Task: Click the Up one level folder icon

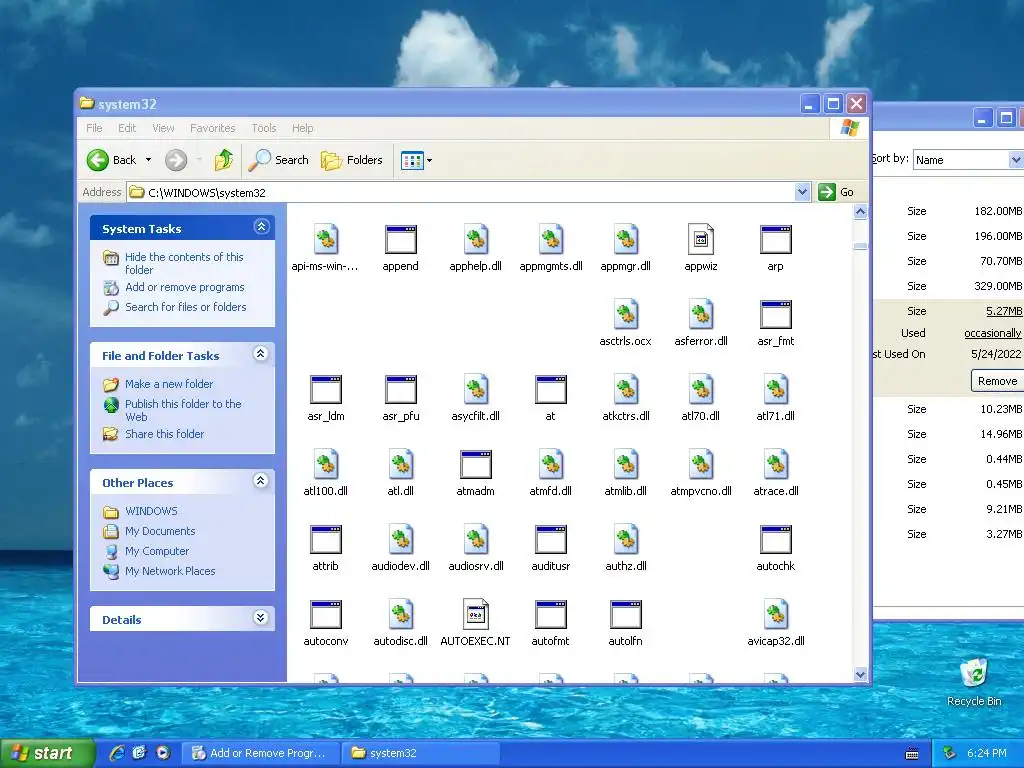Action: (x=223, y=159)
